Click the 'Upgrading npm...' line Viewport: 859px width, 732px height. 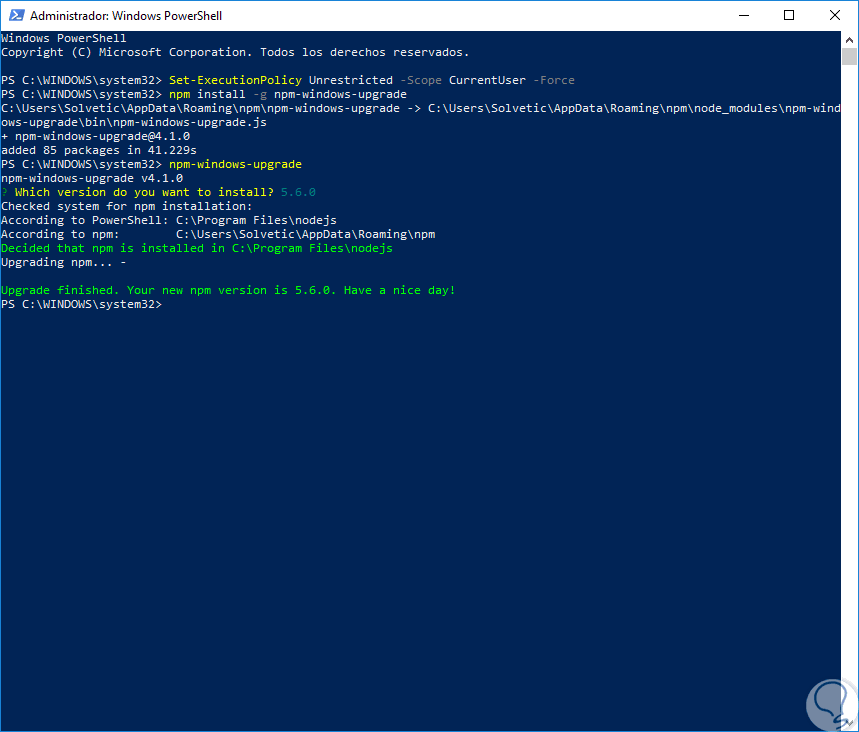(x=64, y=262)
